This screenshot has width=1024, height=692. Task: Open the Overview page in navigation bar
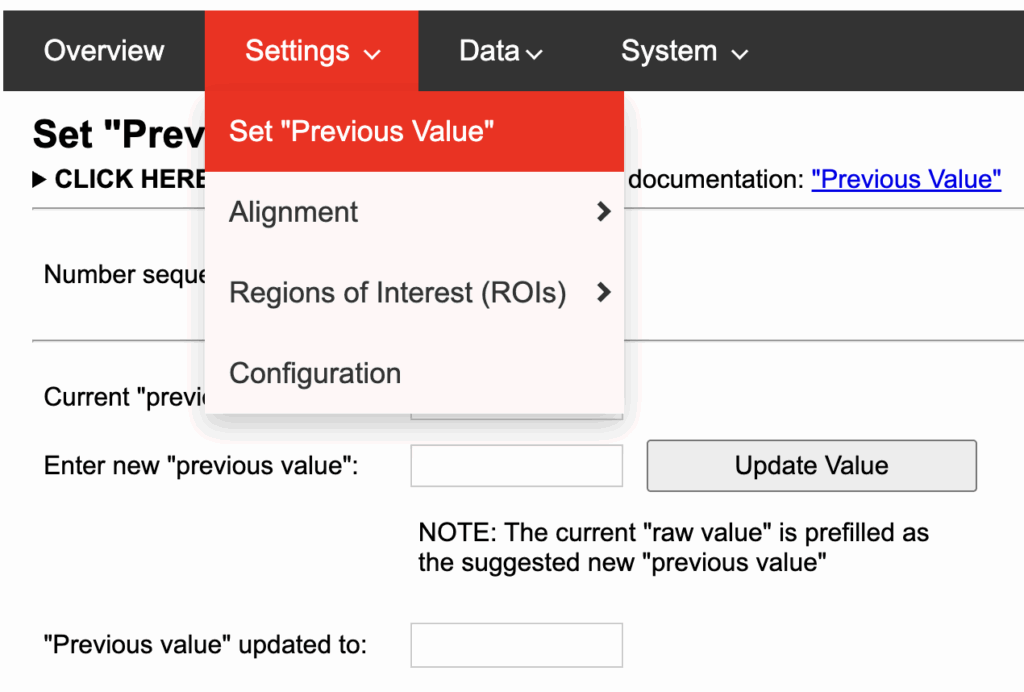[104, 51]
